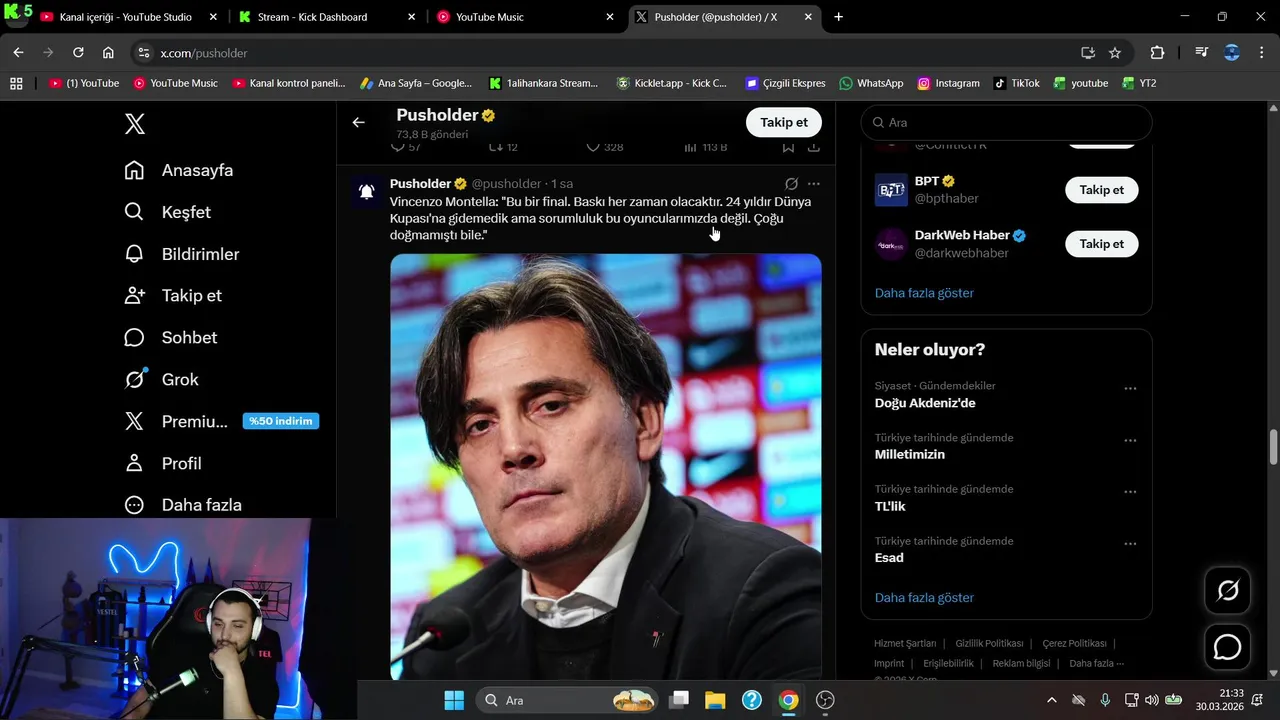
Task: Click browser back arrow
Action: [x=18, y=53]
